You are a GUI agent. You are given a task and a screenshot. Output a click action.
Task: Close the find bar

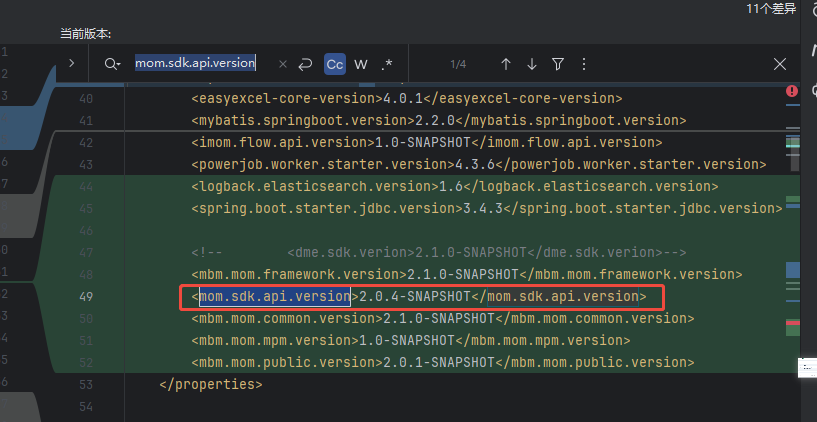tap(780, 64)
